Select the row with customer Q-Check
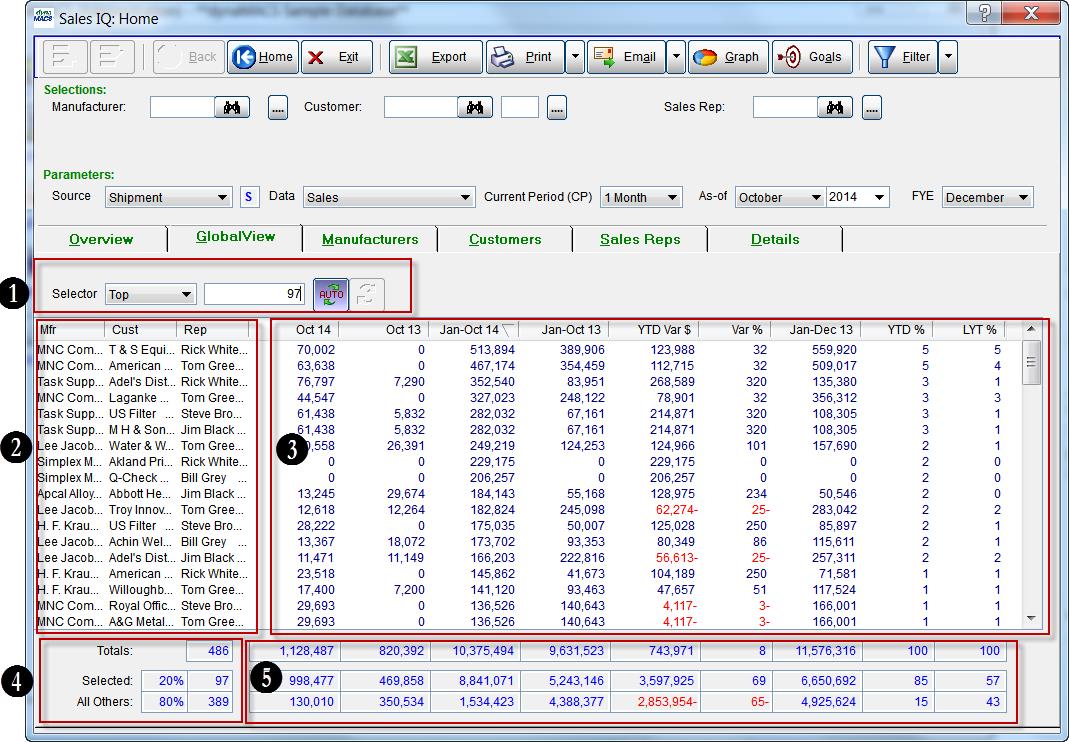 click(528, 477)
